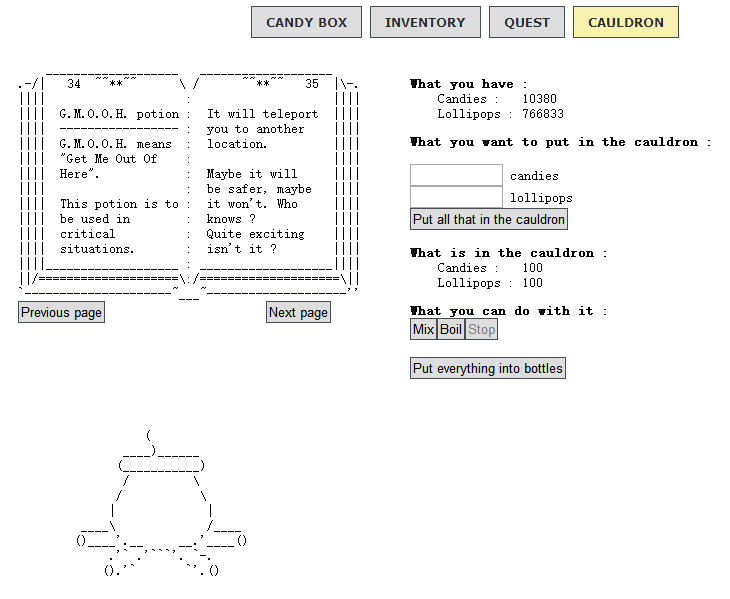Image resolution: width=730 pixels, height=599 pixels.
Task: Click page number 35 in the book
Action: click(313, 84)
